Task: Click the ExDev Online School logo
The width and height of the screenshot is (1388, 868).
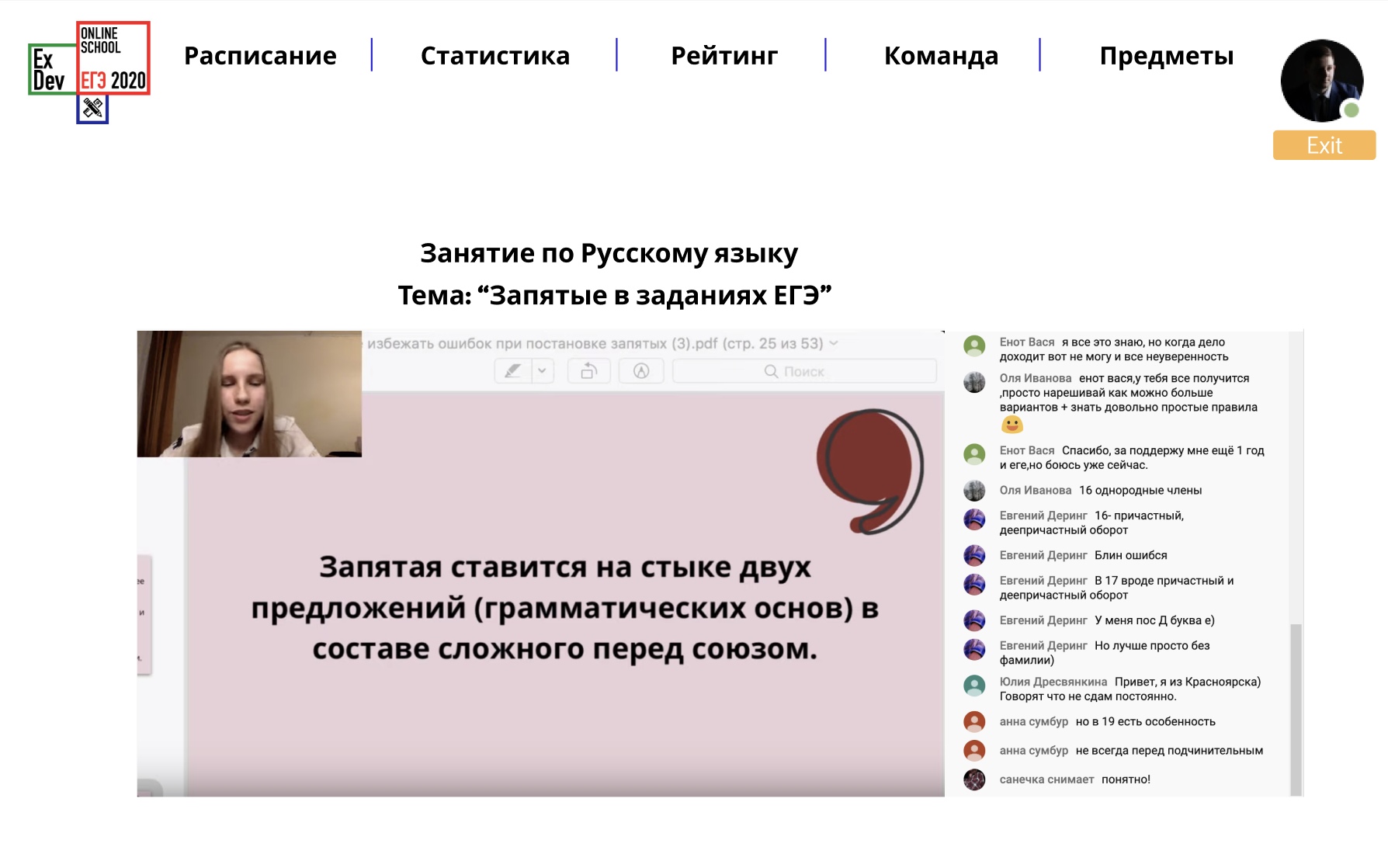Action: point(89,71)
